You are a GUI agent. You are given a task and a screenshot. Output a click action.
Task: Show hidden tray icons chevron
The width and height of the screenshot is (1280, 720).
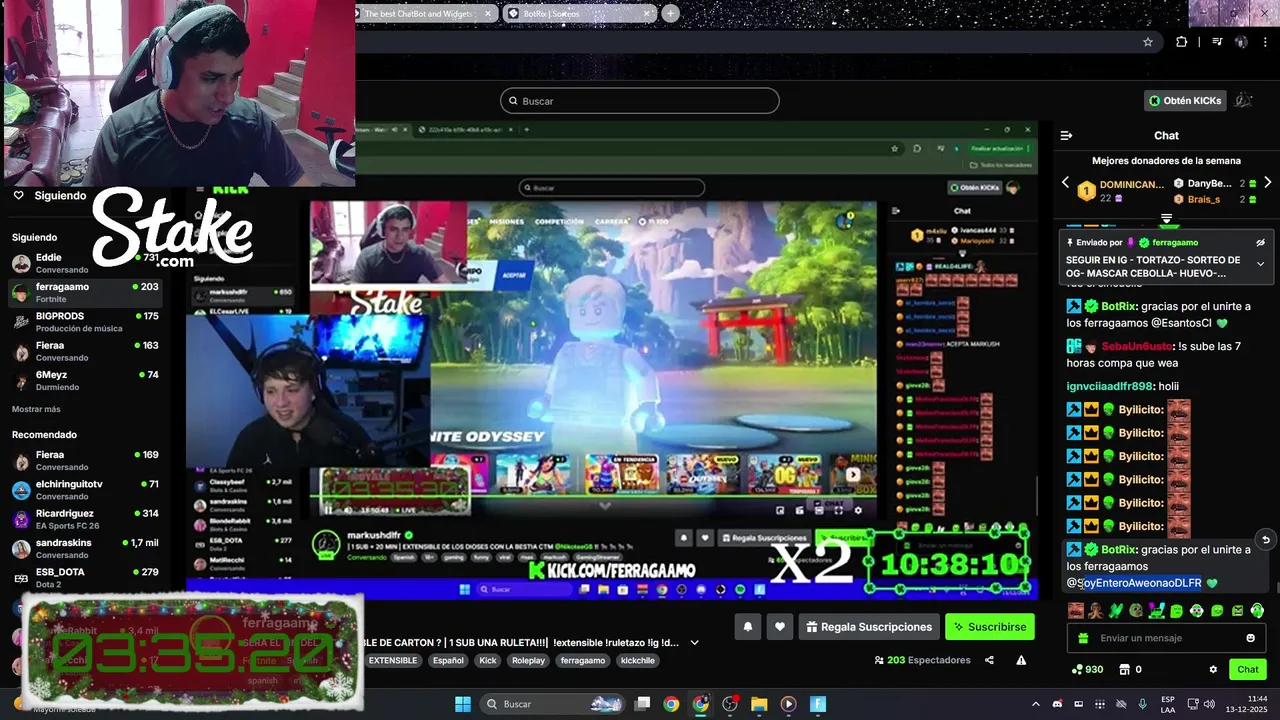pyautogui.click(x=1037, y=704)
